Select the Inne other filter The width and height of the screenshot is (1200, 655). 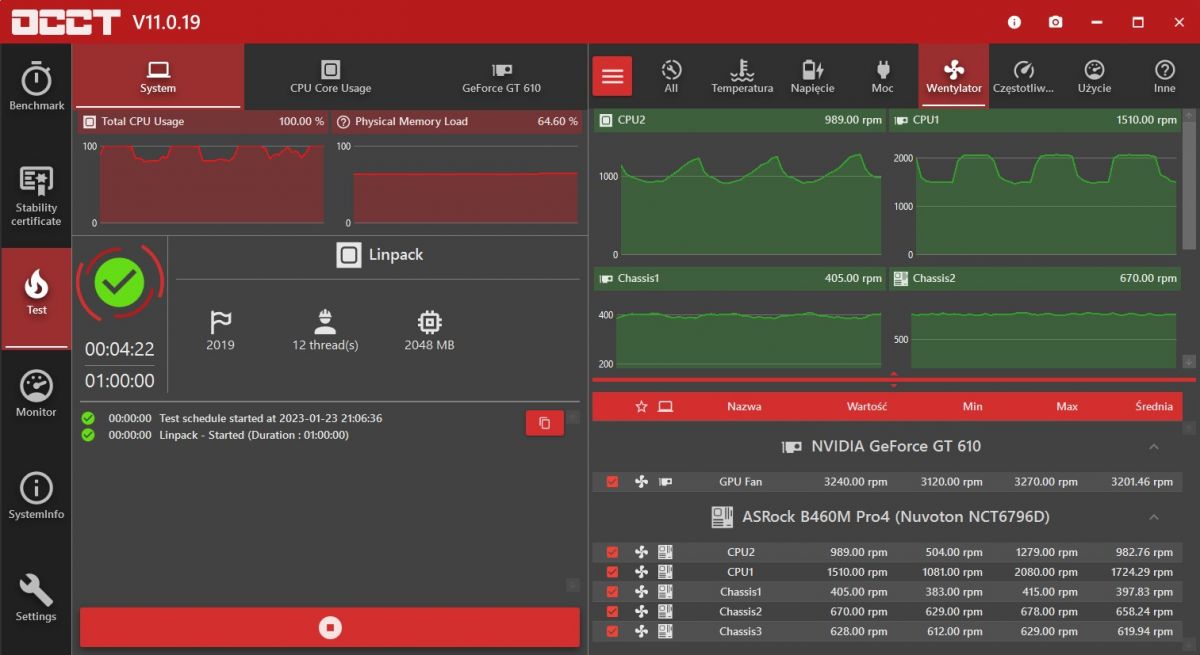(x=1164, y=76)
